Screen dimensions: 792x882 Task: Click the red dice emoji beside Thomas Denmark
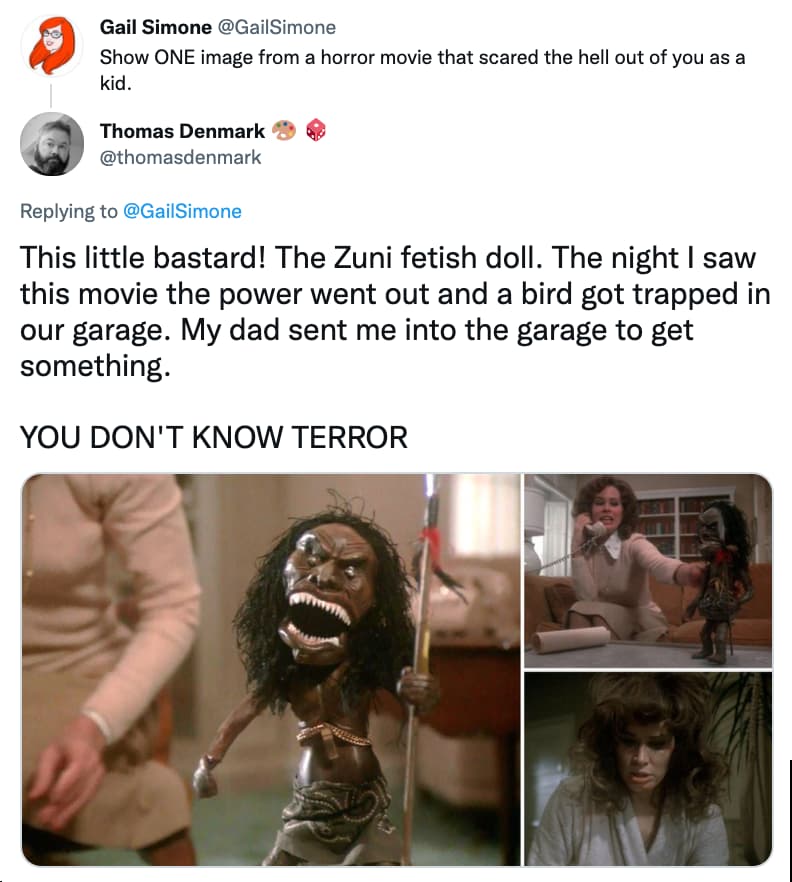[316, 130]
